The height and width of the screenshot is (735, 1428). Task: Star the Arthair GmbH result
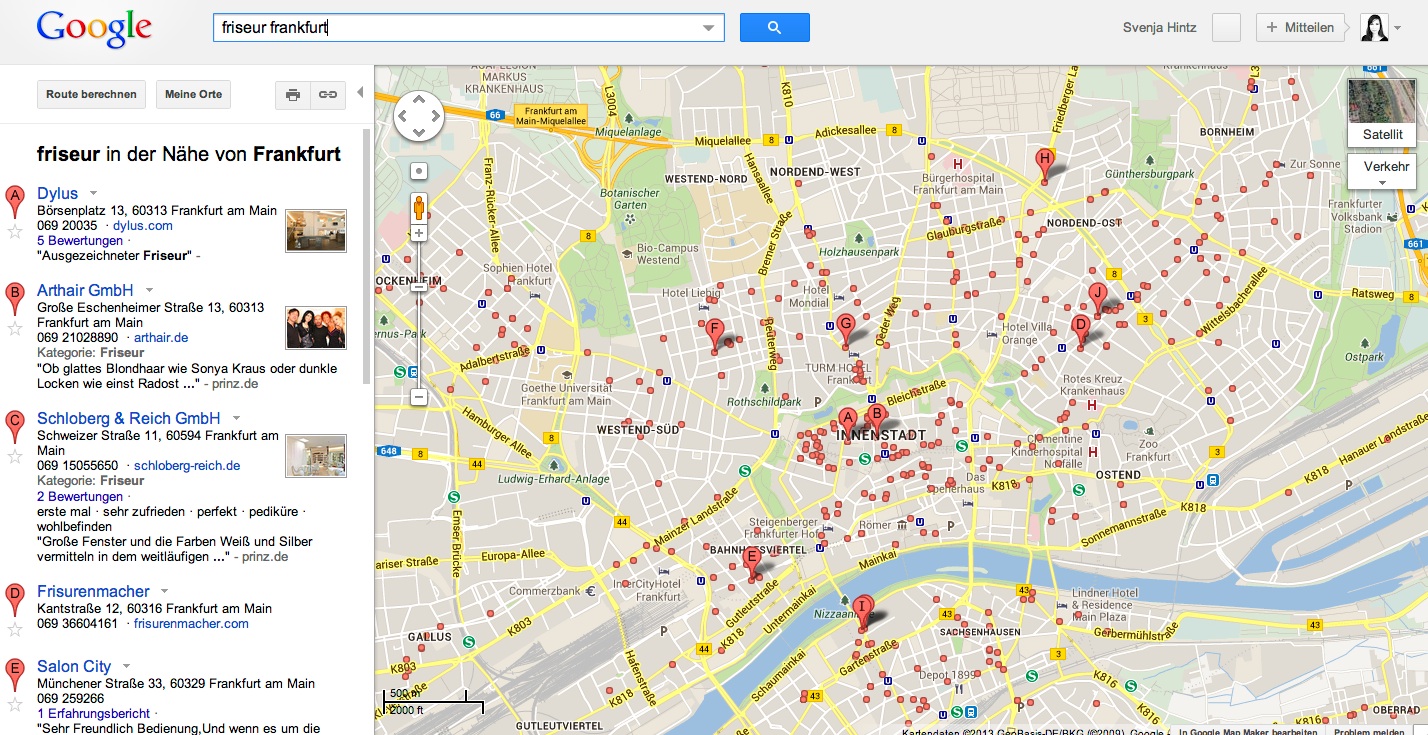tap(15, 329)
